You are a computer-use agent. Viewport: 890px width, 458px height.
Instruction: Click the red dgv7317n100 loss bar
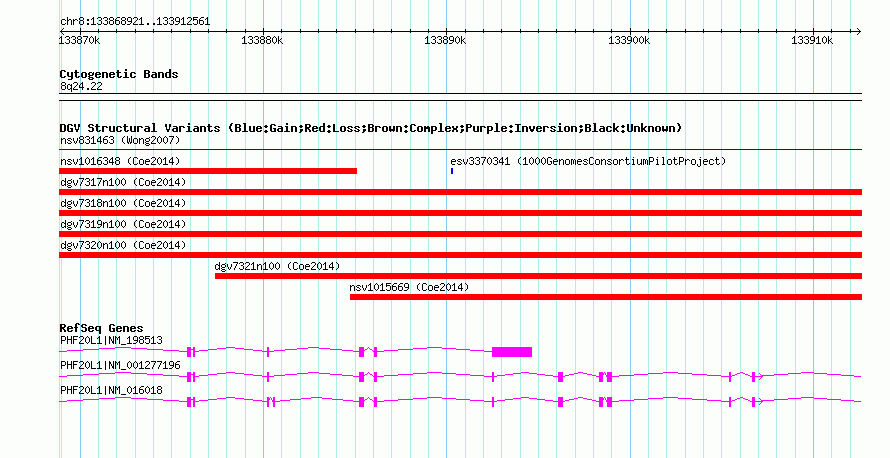click(x=460, y=192)
